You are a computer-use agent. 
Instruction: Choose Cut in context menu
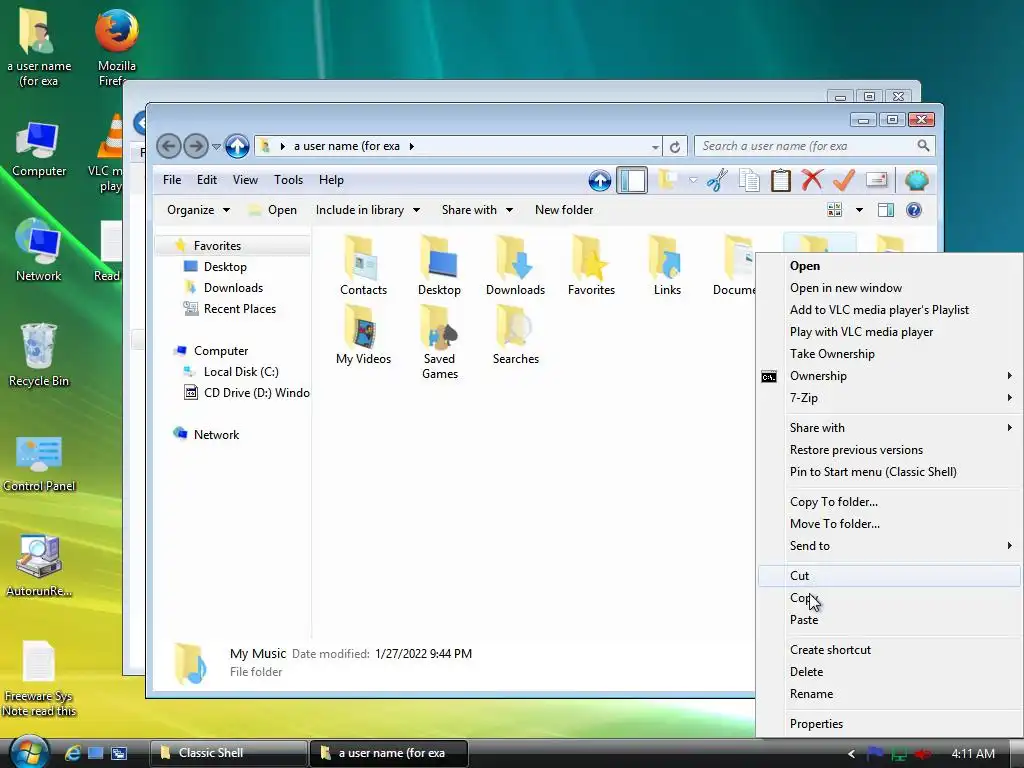[889, 575]
